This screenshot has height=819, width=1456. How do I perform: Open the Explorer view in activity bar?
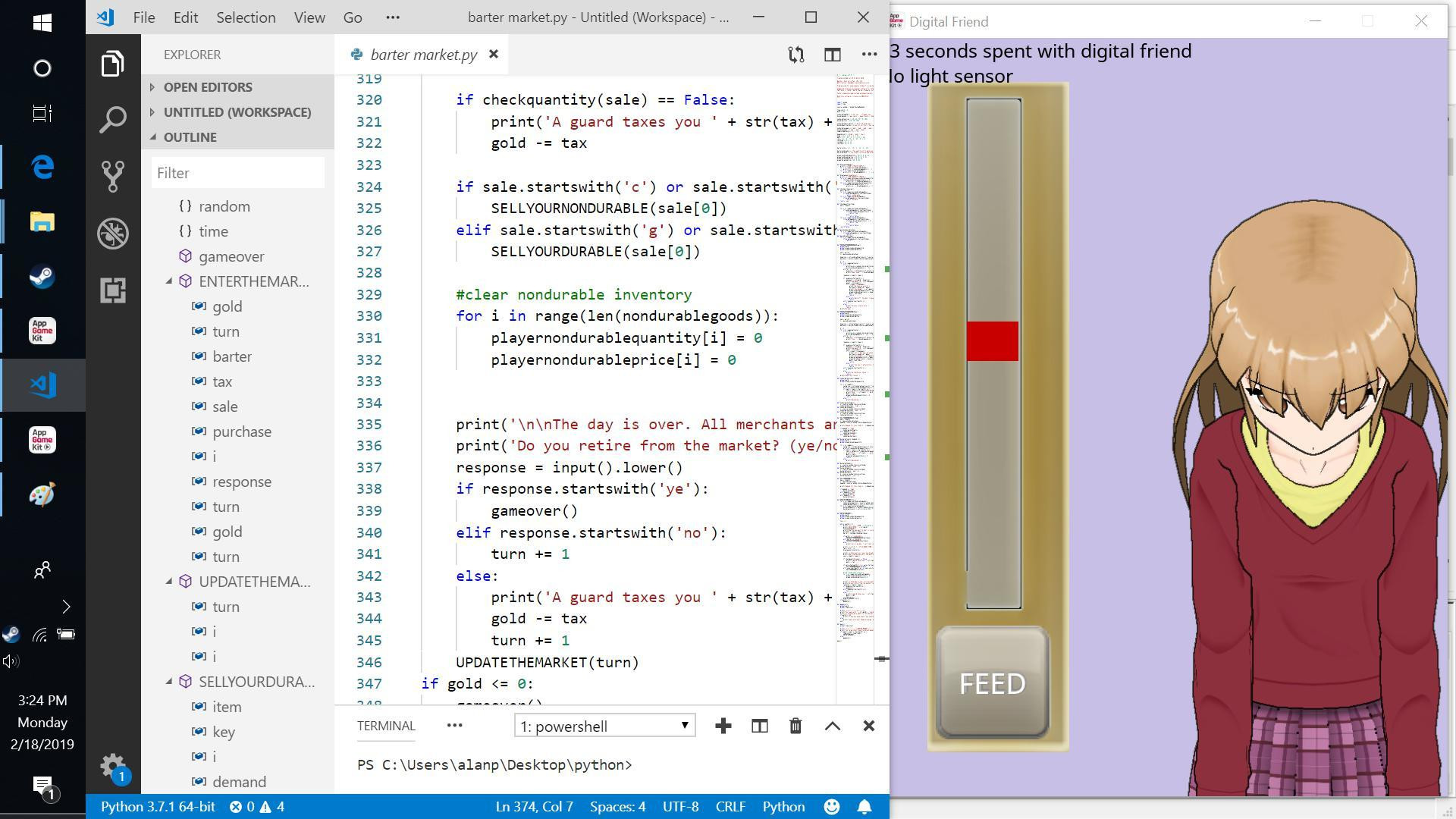tap(112, 64)
